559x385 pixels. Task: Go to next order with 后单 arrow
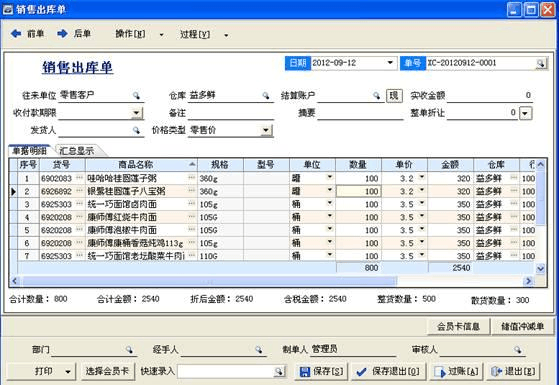pyautogui.click(x=73, y=34)
